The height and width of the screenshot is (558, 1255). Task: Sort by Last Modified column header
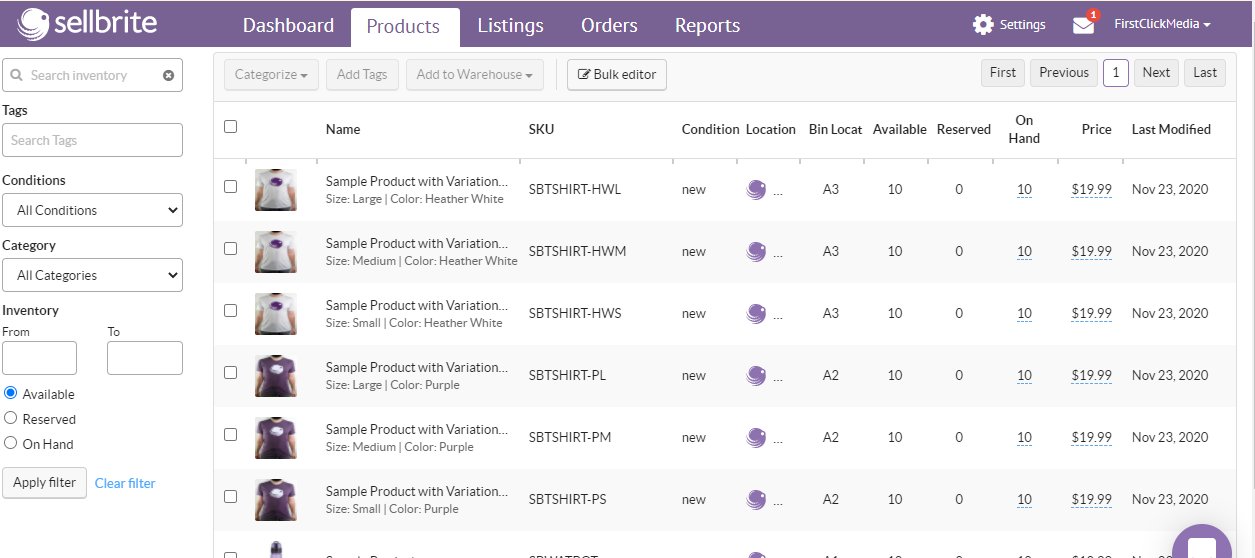coord(1171,129)
